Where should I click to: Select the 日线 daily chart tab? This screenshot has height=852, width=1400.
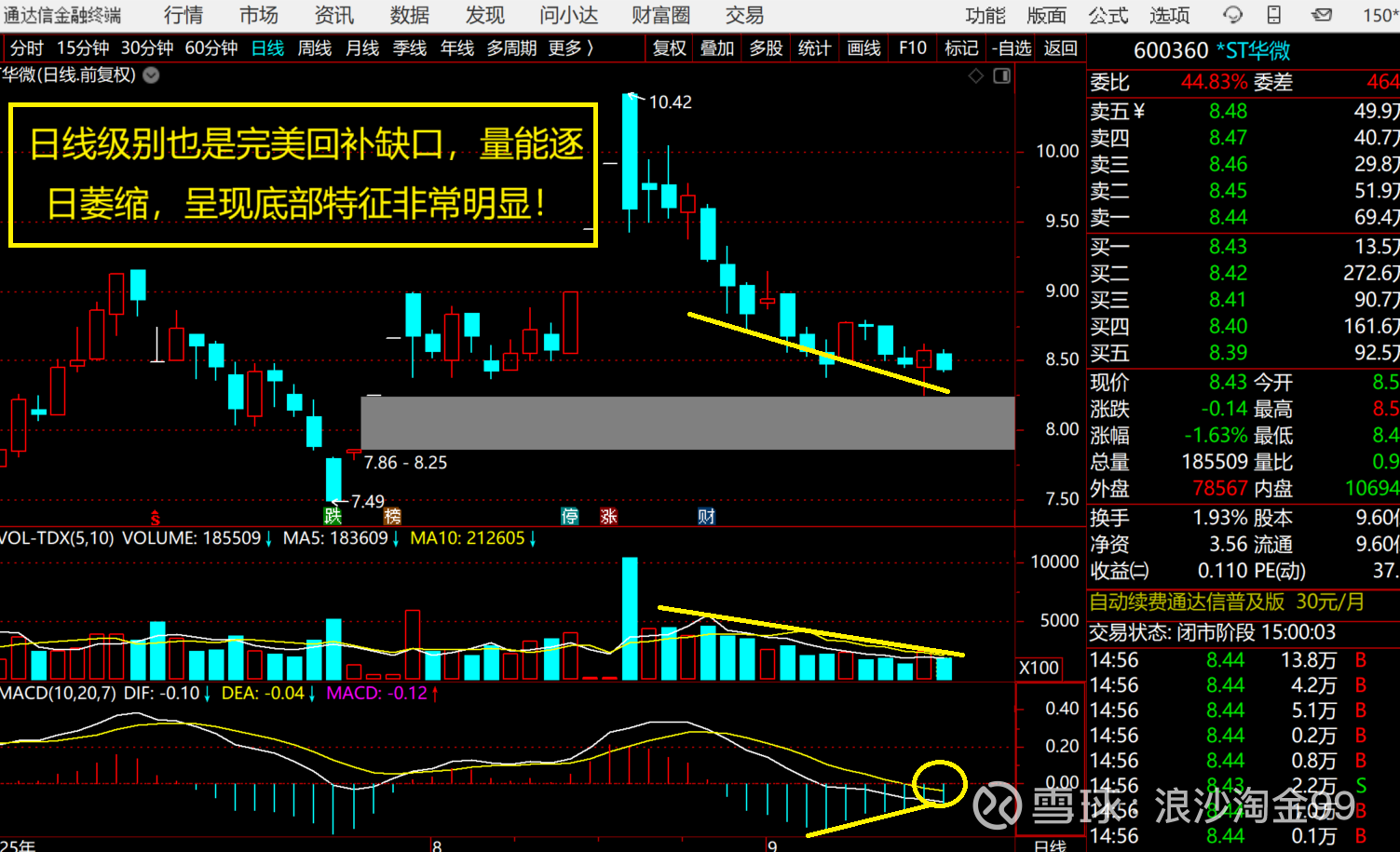(x=268, y=47)
